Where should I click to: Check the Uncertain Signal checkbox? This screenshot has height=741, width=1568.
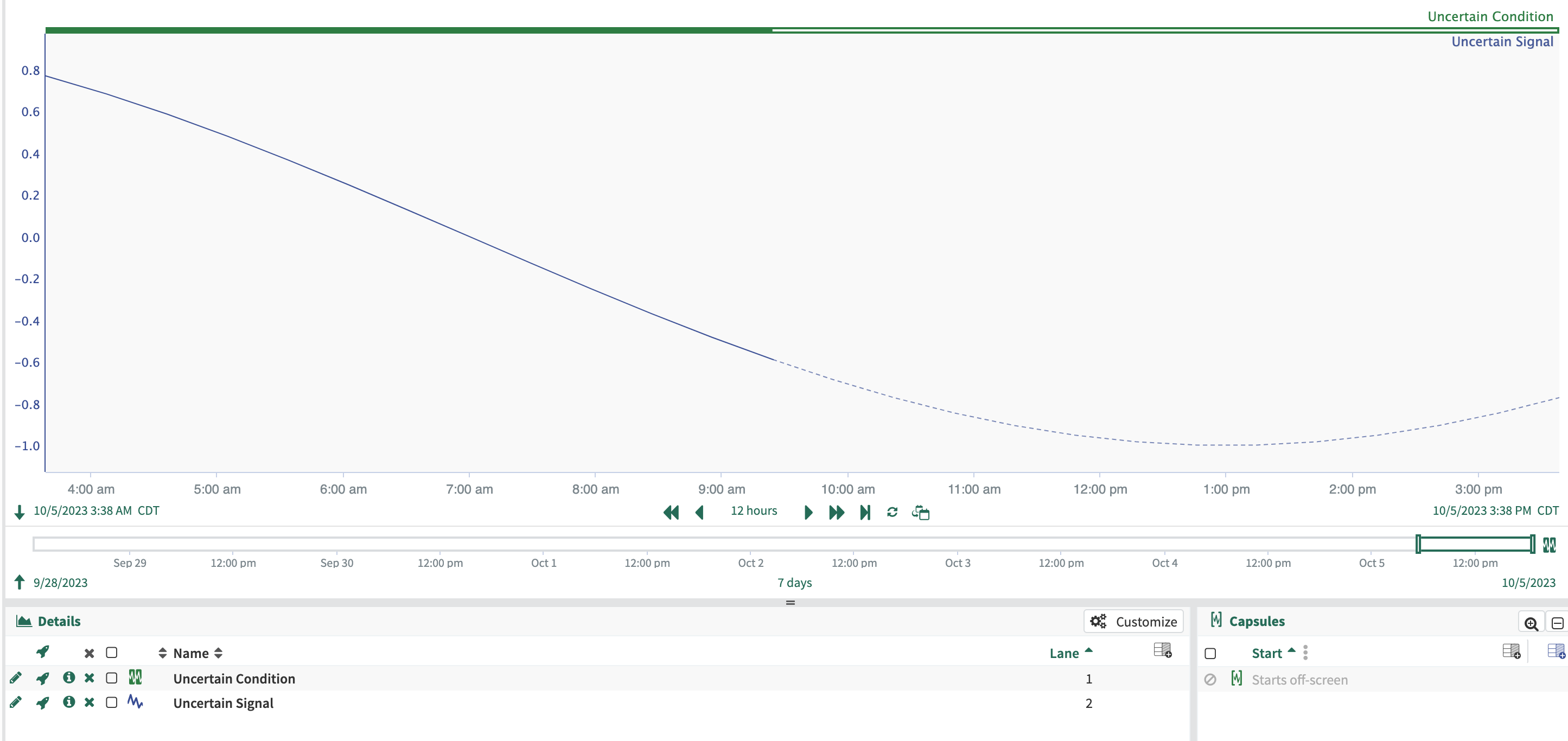click(111, 702)
